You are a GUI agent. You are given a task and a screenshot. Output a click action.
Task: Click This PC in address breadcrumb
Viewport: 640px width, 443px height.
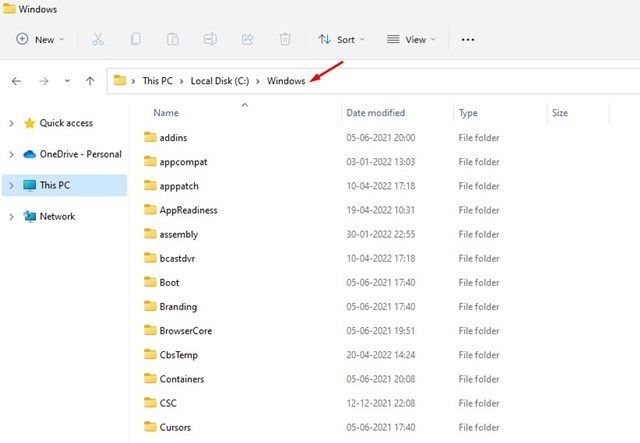[158, 81]
